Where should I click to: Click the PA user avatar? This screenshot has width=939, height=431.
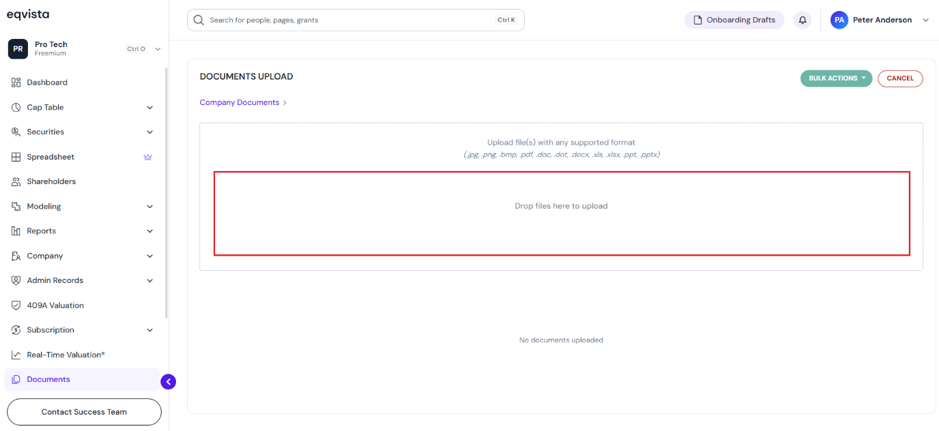pyautogui.click(x=839, y=20)
